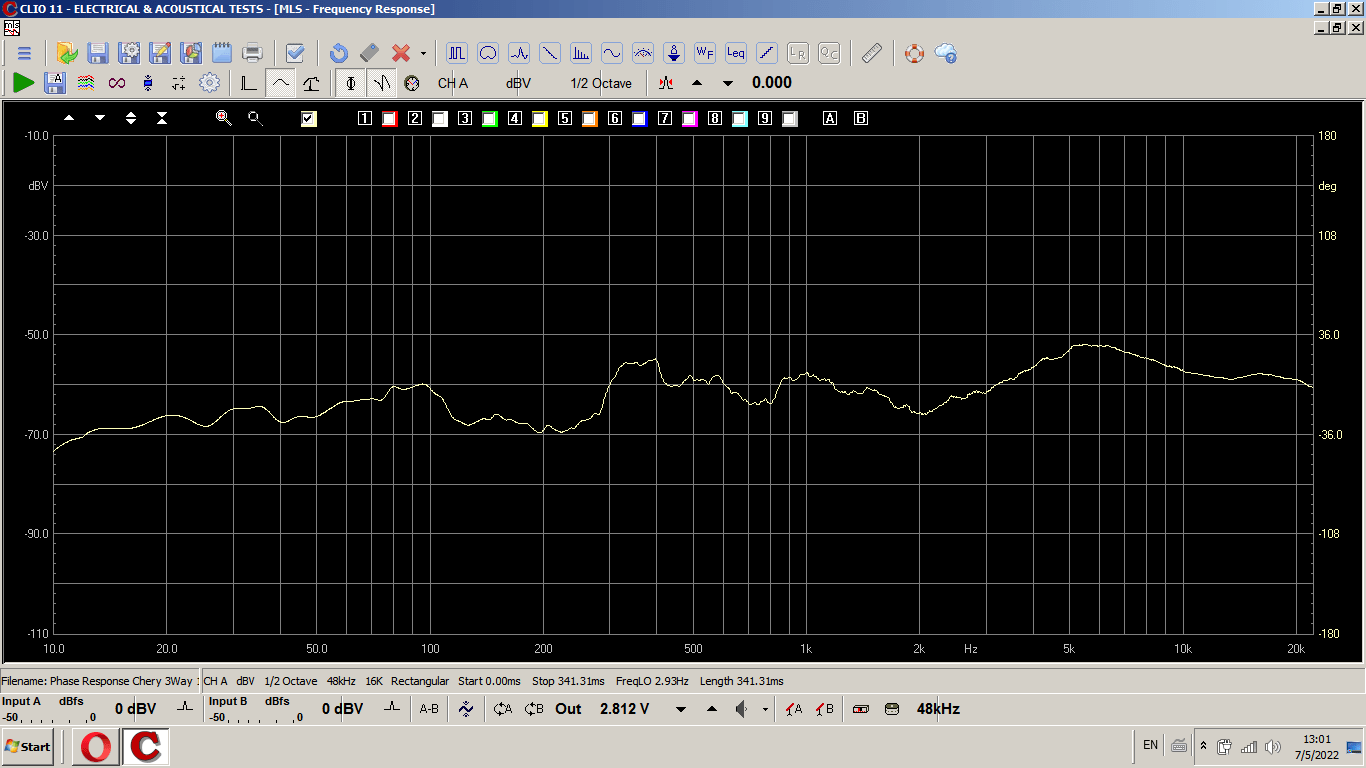The width and height of the screenshot is (1366, 768).
Task: Toggle the main curve display checkbox
Action: click(x=309, y=119)
